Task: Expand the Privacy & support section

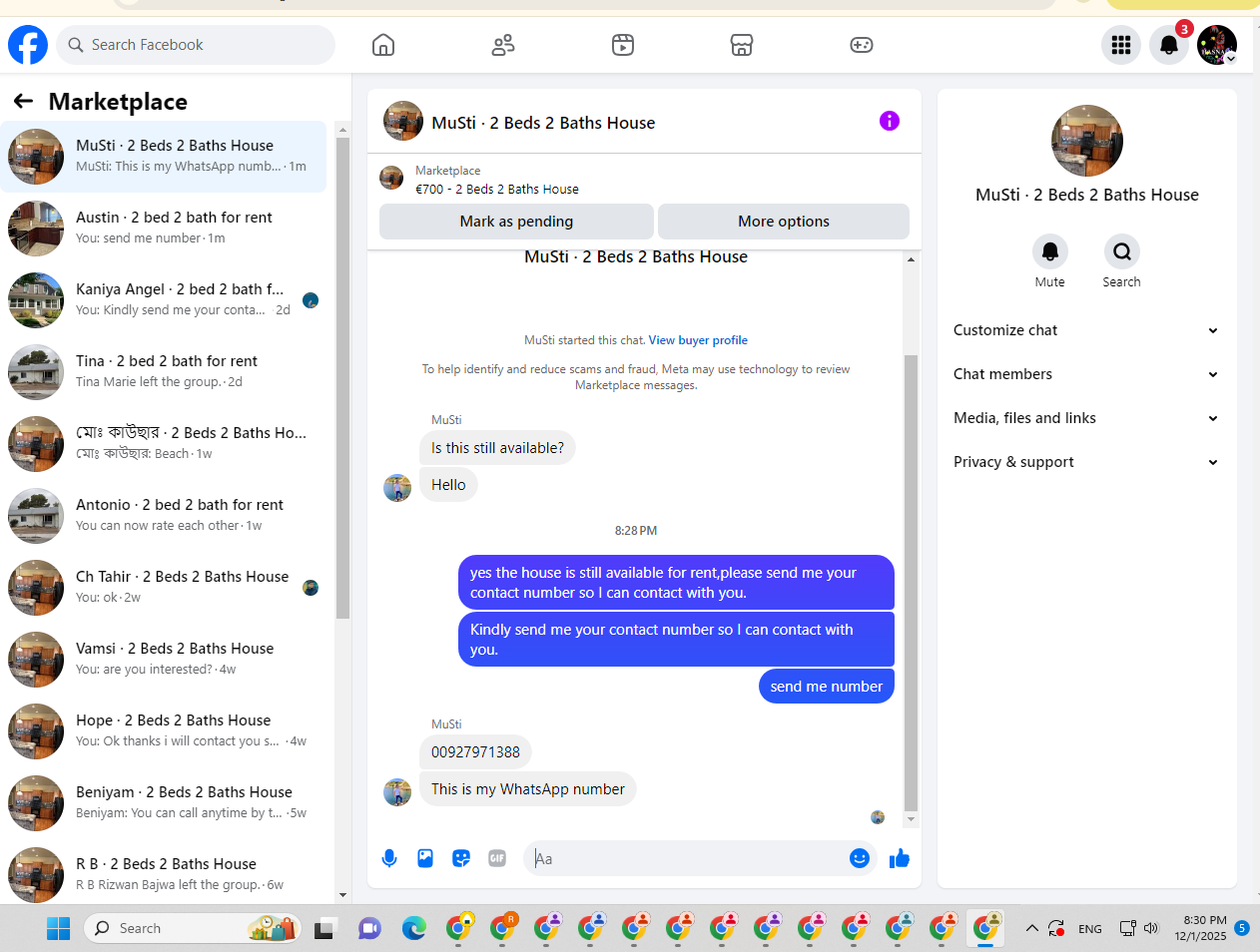Action: 1086,462
